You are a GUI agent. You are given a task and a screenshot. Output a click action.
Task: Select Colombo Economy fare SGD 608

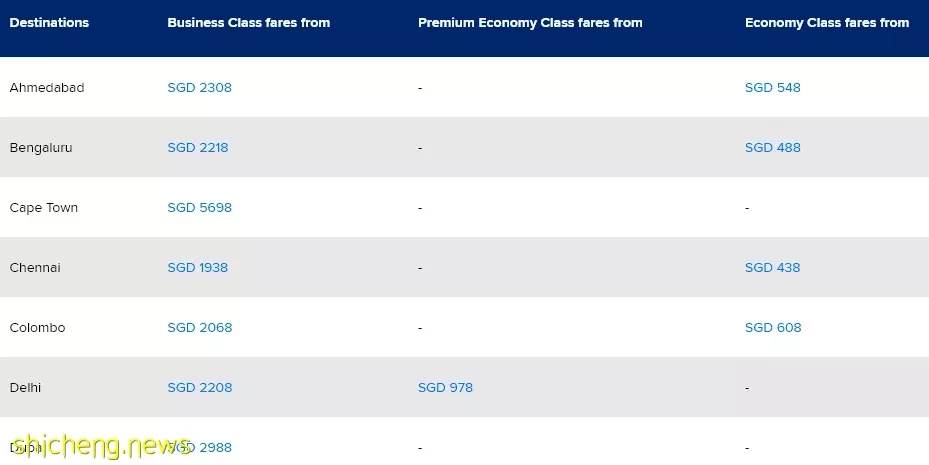pyautogui.click(x=773, y=328)
